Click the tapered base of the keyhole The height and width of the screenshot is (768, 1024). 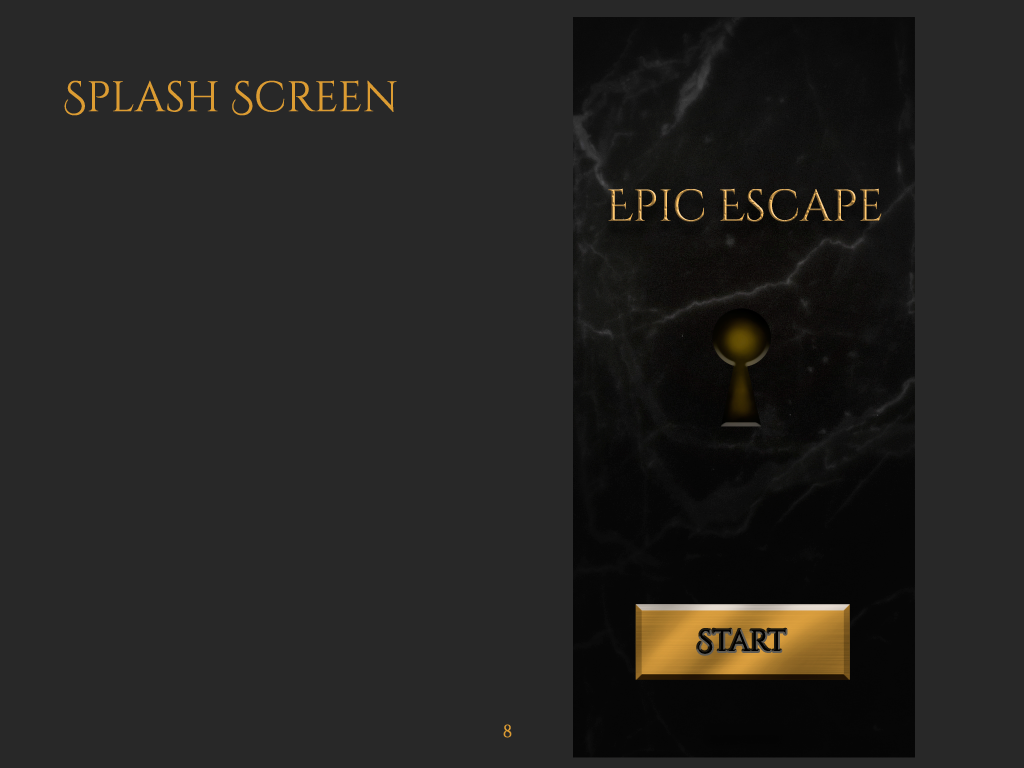point(741,398)
